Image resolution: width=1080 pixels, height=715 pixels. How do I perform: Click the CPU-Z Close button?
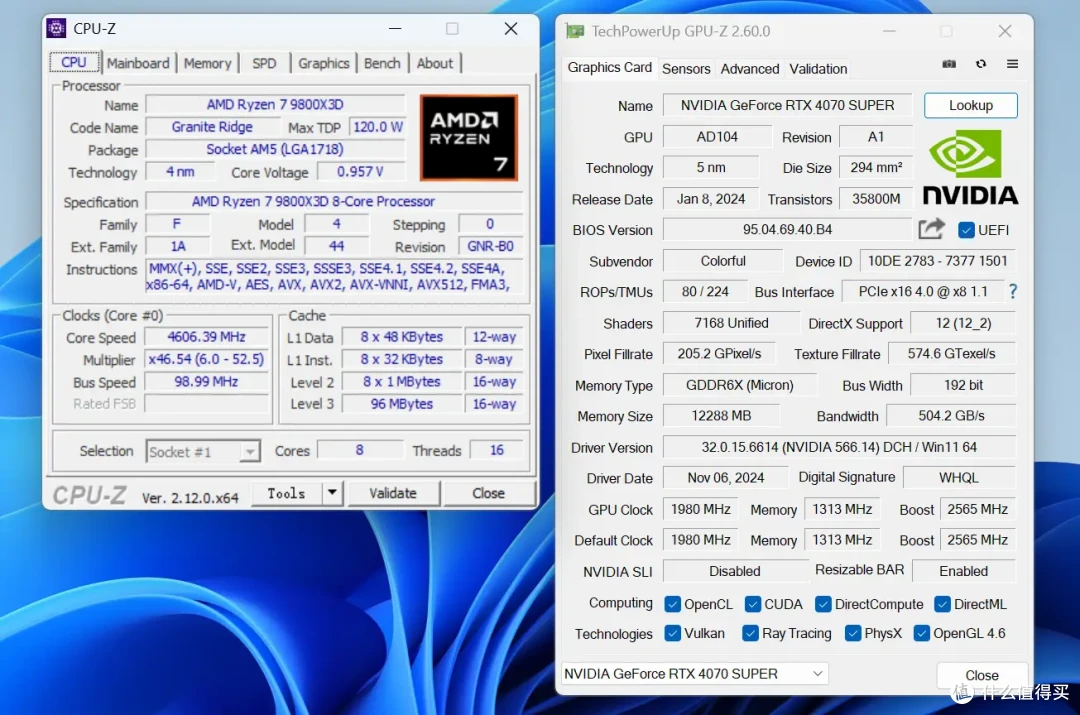pyautogui.click(x=488, y=493)
